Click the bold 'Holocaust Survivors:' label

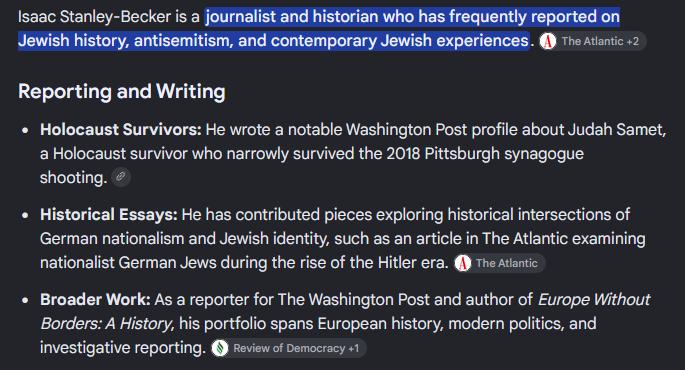[121, 130]
